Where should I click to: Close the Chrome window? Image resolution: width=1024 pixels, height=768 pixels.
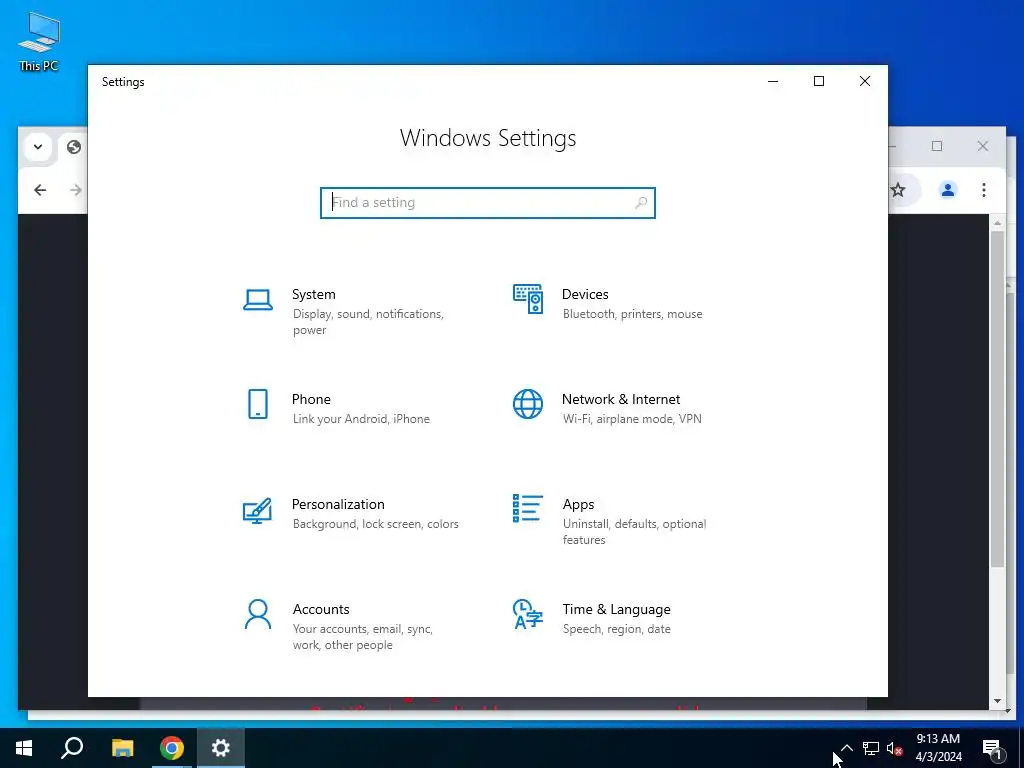(x=983, y=146)
